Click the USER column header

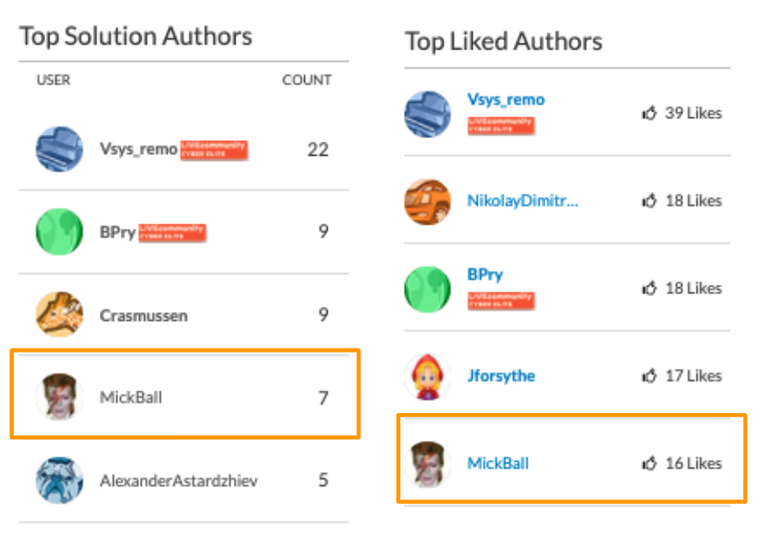tap(54, 80)
